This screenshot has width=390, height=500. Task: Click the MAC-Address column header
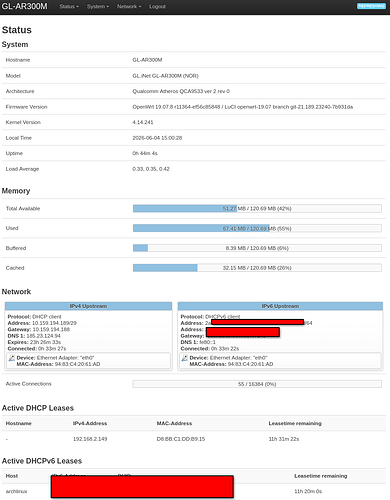tap(174, 423)
